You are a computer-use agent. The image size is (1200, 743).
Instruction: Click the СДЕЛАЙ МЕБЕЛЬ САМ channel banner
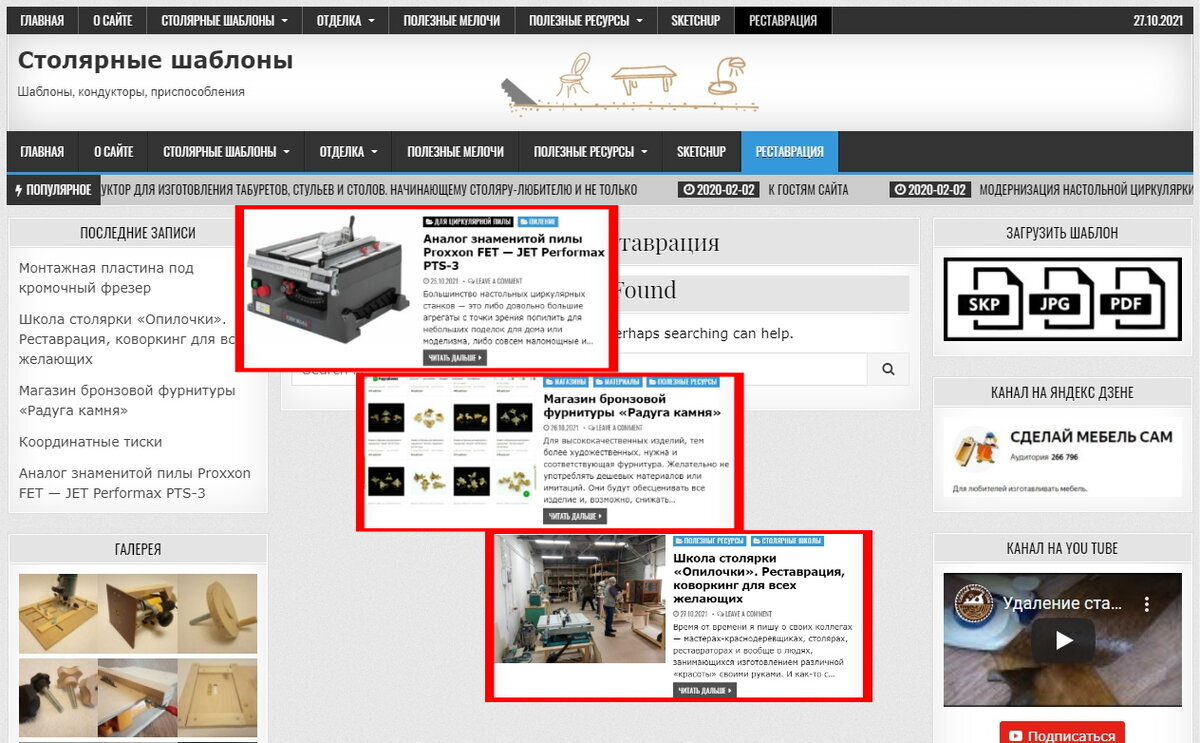point(1062,456)
